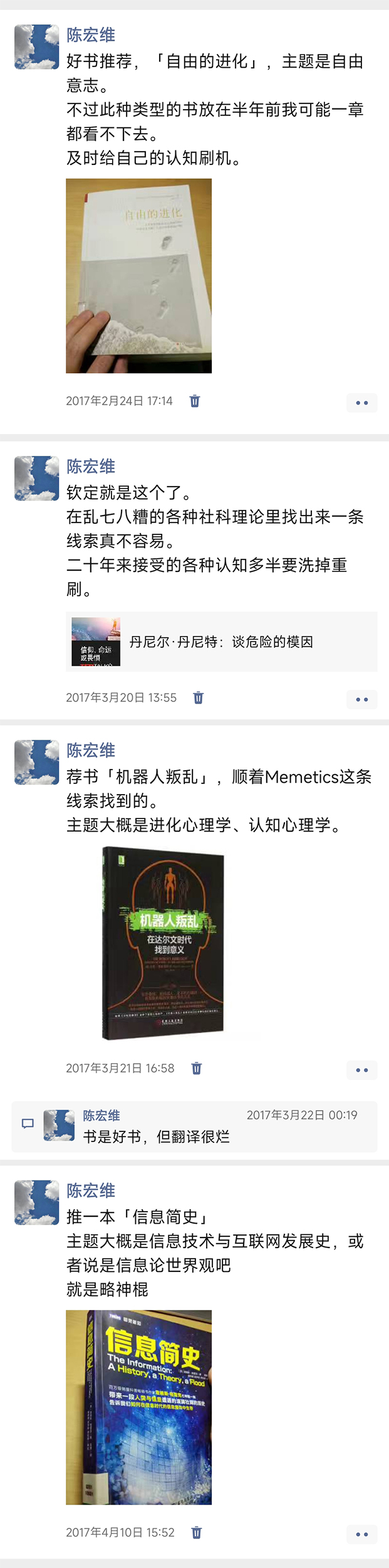This screenshot has width=389, height=1568.
Task: Tap the avatar on the first post
Action: 37,47
